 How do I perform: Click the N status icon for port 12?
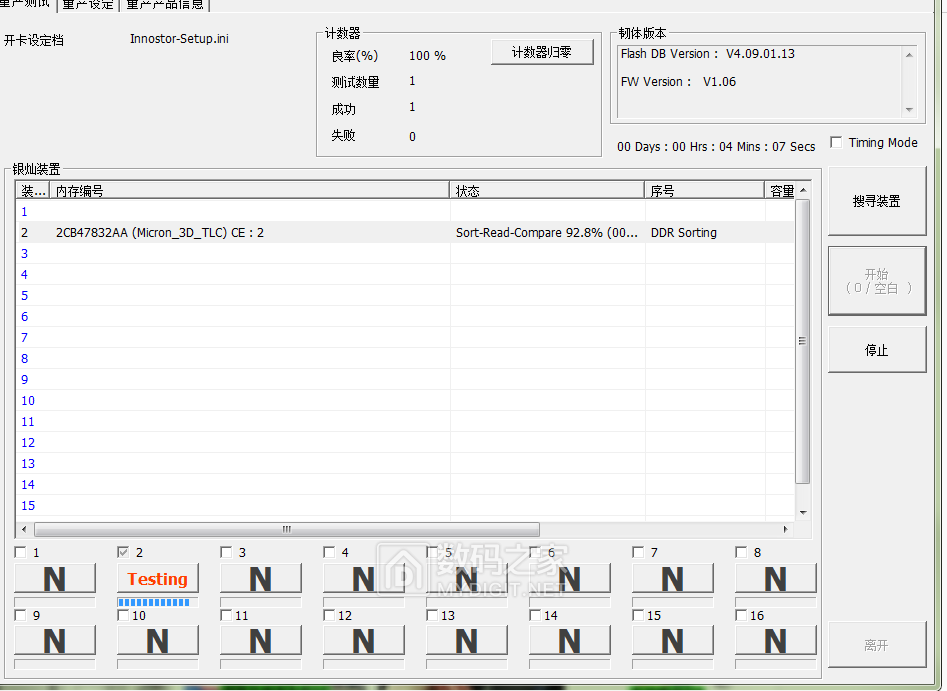click(363, 641)
